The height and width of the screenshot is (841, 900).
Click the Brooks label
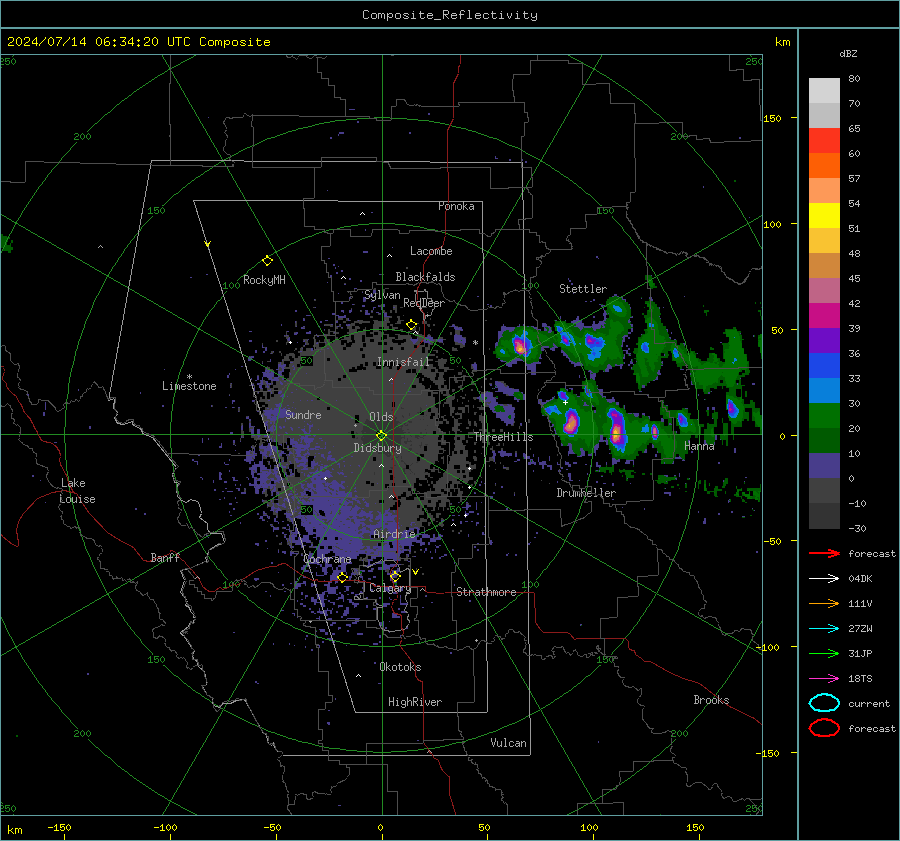pyautogui.click(x=711, y=700)
